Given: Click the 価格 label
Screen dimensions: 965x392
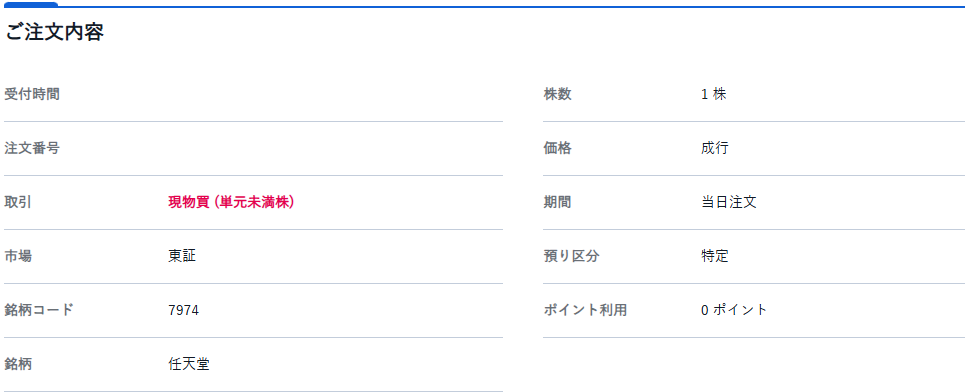Looking at the screenshot, I should pyautogui.click(x=558, y=148).
